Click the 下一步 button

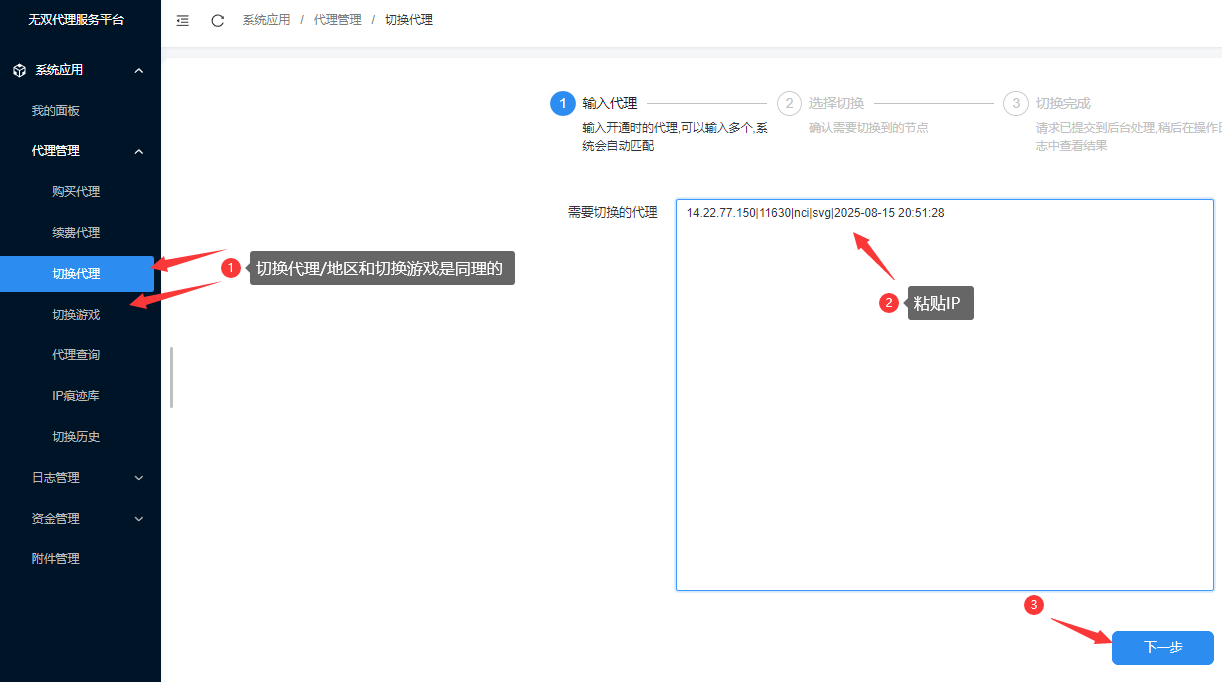coord(1162,648)
